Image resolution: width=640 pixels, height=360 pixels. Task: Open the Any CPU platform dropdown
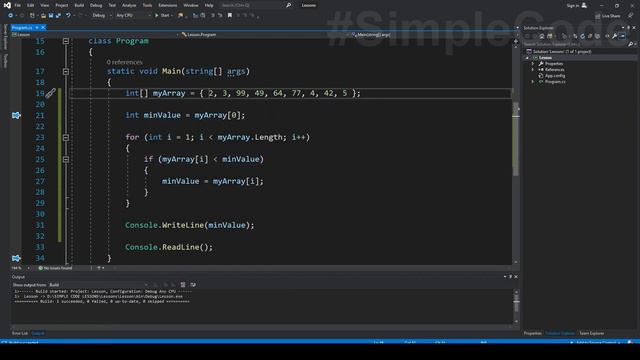tap(133, 16)
